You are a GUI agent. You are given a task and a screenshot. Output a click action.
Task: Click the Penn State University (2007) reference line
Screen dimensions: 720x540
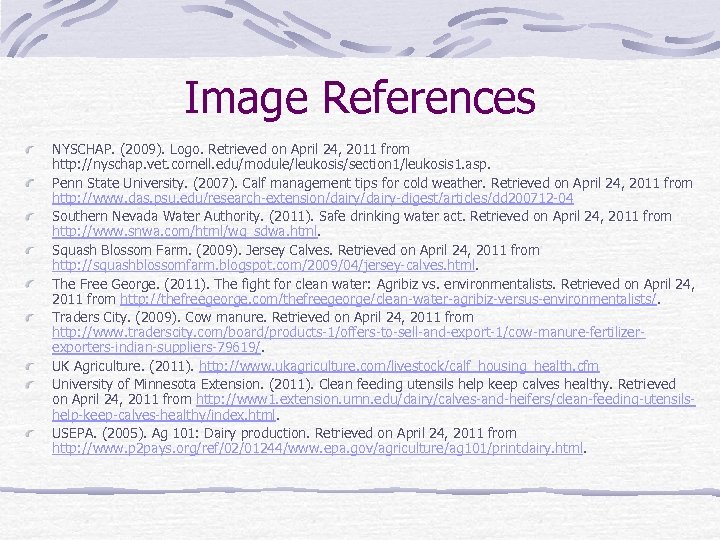pyautogui.click(x=372, y=183)
